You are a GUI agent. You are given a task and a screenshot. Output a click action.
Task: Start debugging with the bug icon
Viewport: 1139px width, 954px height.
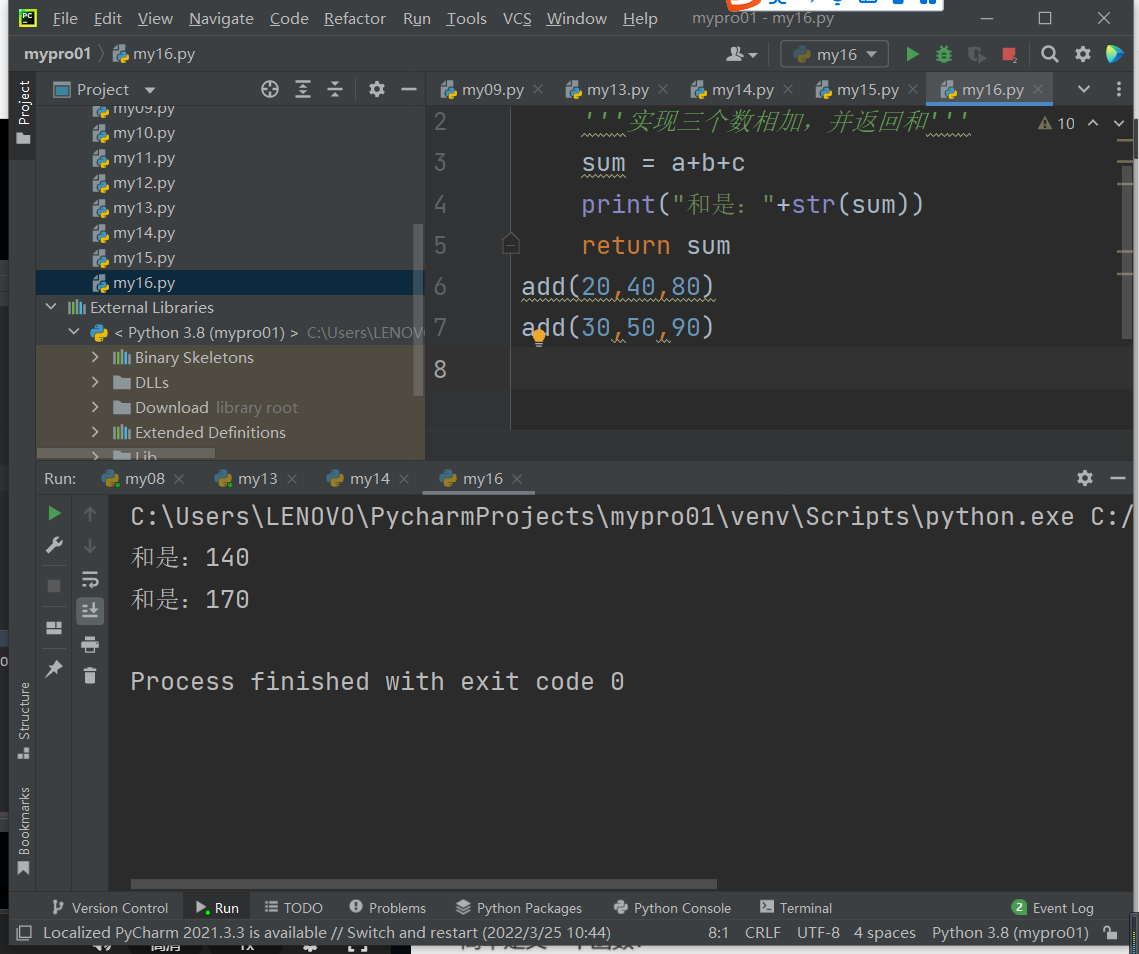944,54
